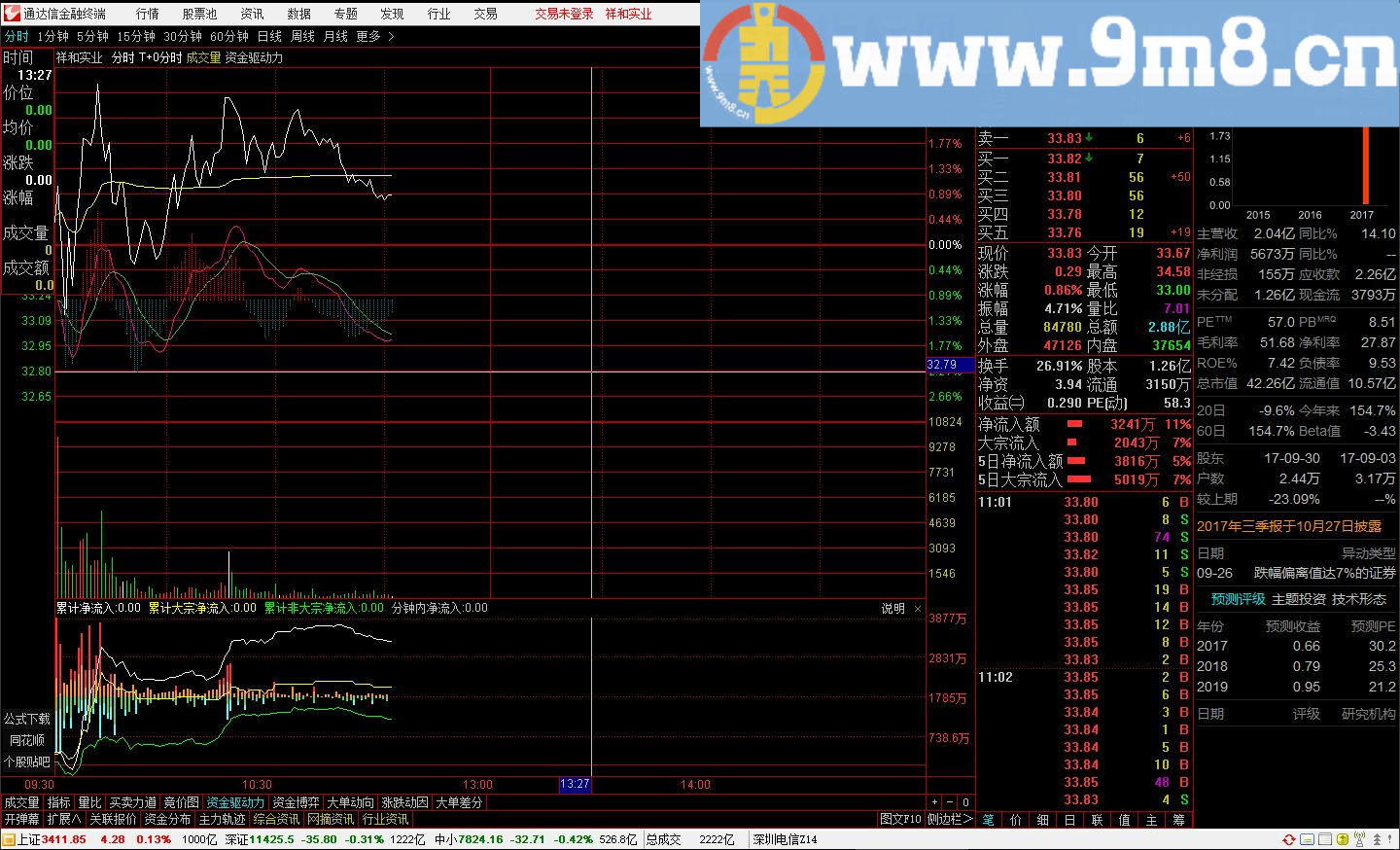Switch to the 60分钟 period
1400x850 pixels.
[229, 36]
